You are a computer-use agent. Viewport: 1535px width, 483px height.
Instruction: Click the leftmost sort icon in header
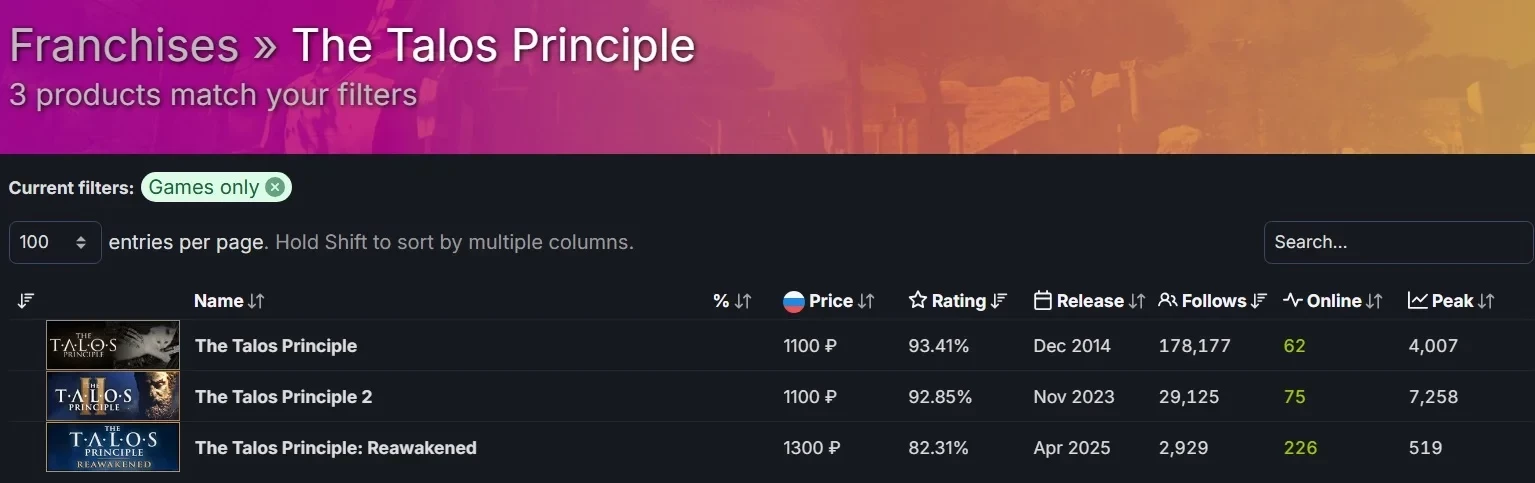(x=26, y=301)
